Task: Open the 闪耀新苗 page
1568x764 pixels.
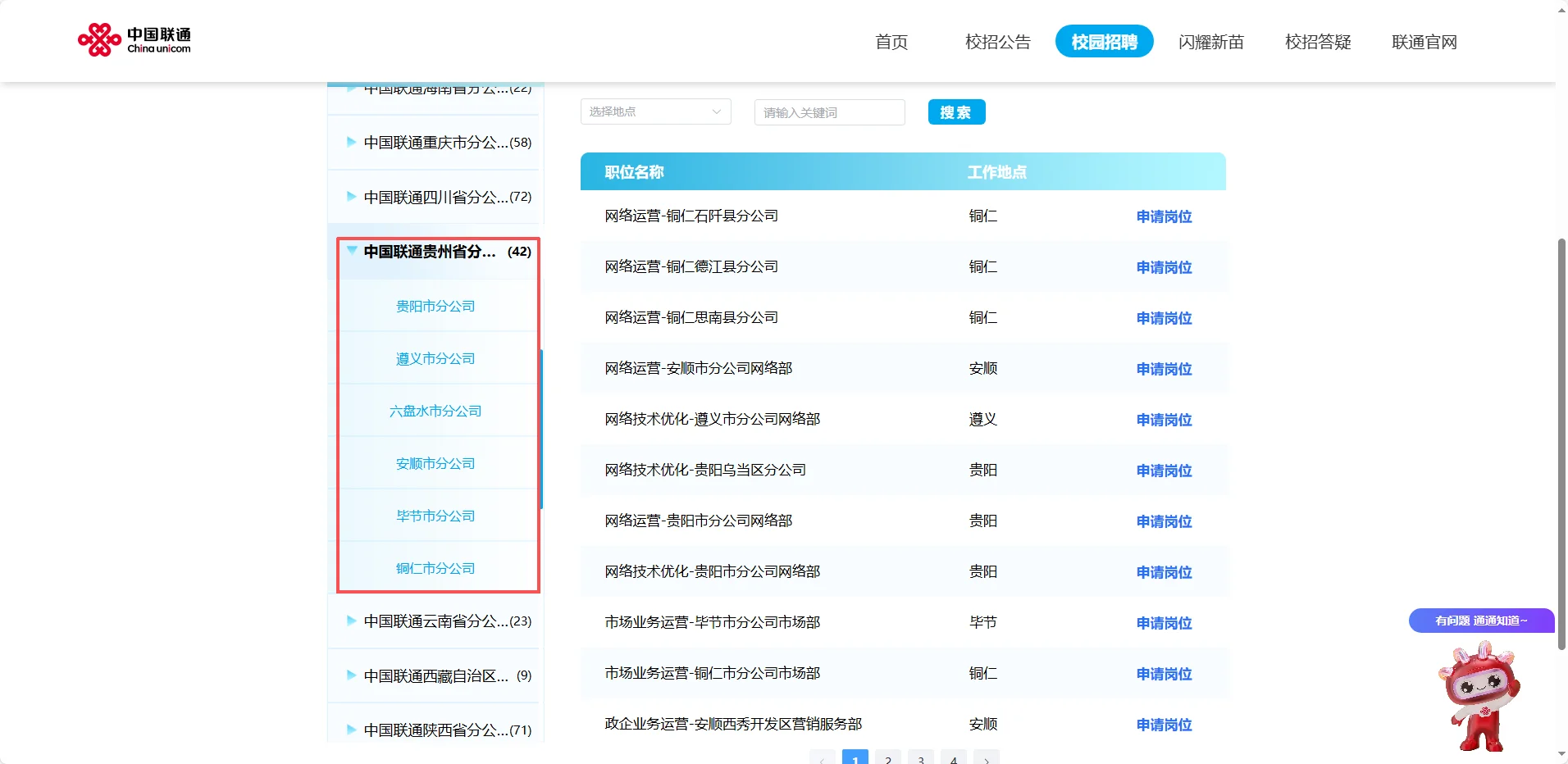Action: [1211, 42]
